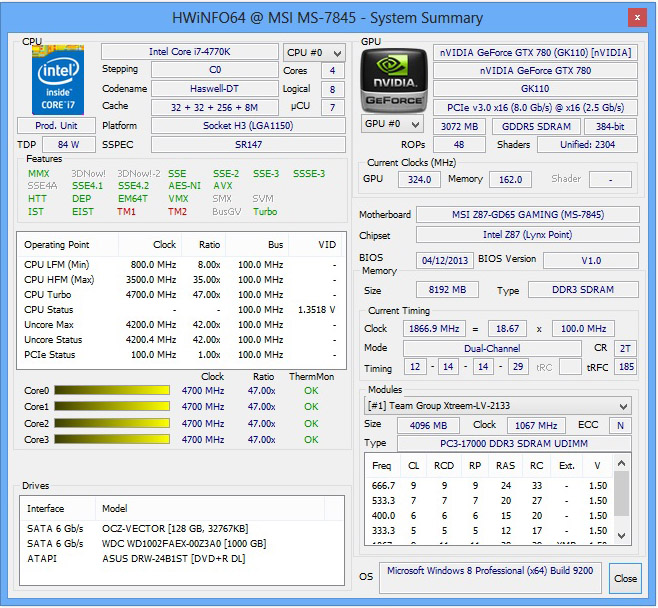Viewport: 658px width, 608px height.
Task: Click the Prod. Unit button
Action: [56, 125]
